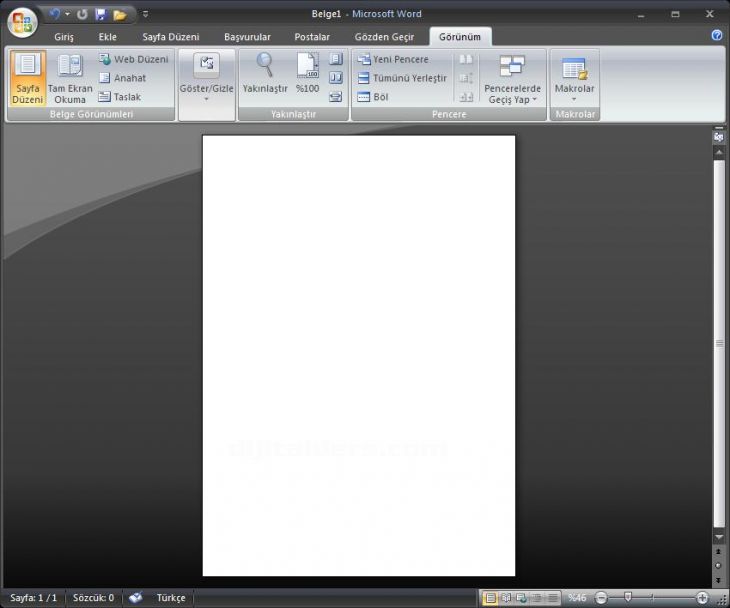Click the Open folder icon
The width and height of the screenshot is (730, 608).
click(120, 15)
